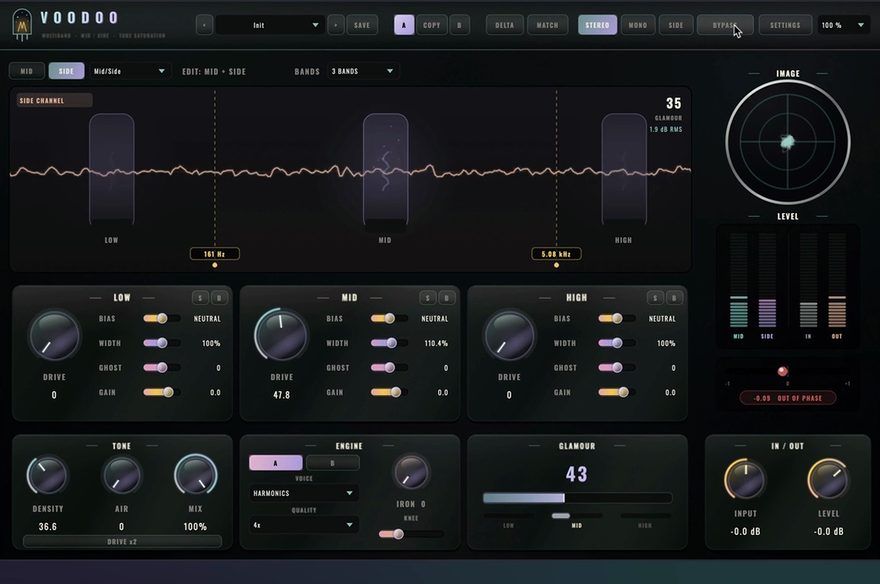Viewport: 880px width, 584px height.
Task: Click the LOW band DRIVE knob
Action: [x=54, y=336]
